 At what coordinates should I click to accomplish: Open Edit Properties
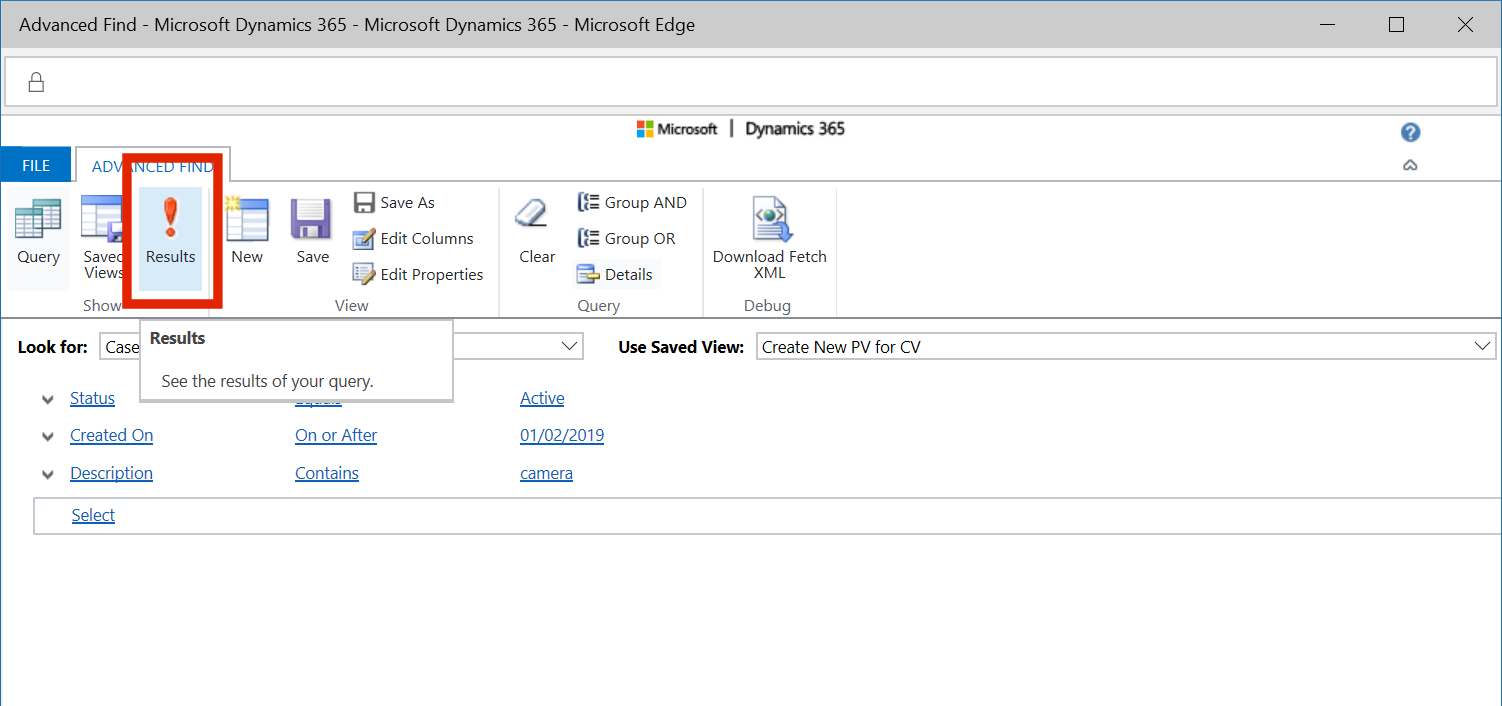click(418, 274)
